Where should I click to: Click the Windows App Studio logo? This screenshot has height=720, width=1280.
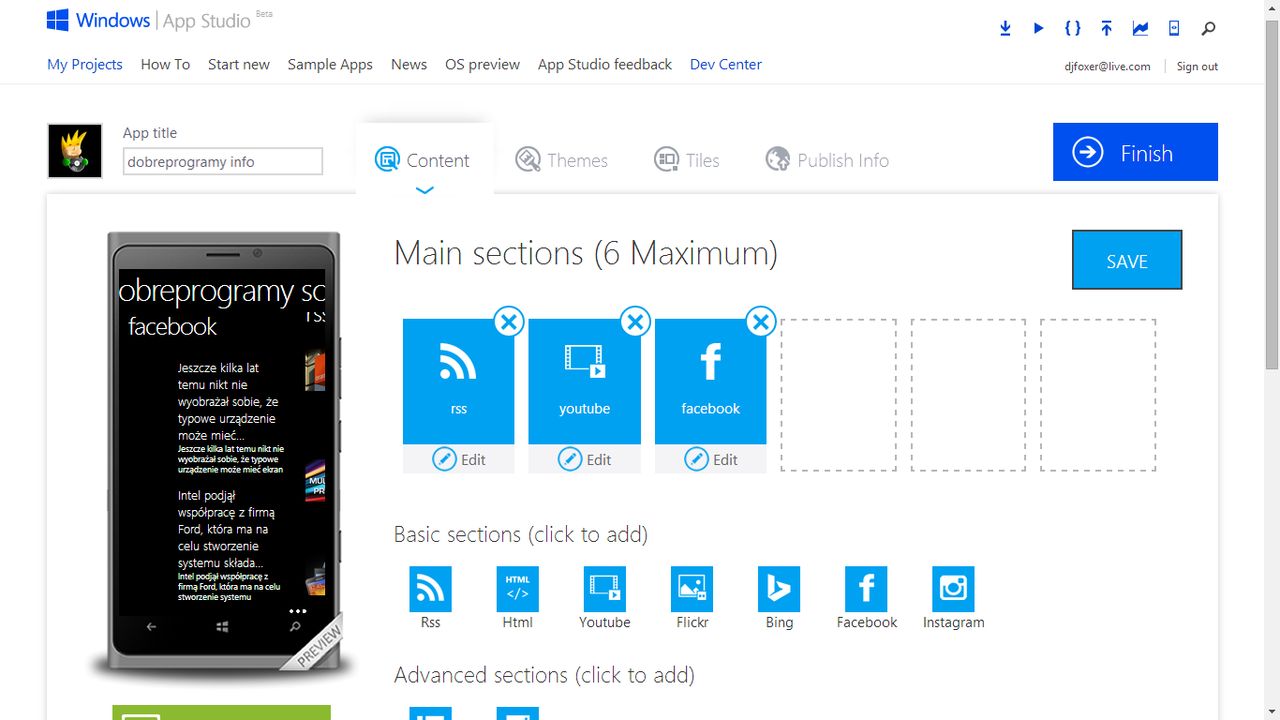point(147,20)
